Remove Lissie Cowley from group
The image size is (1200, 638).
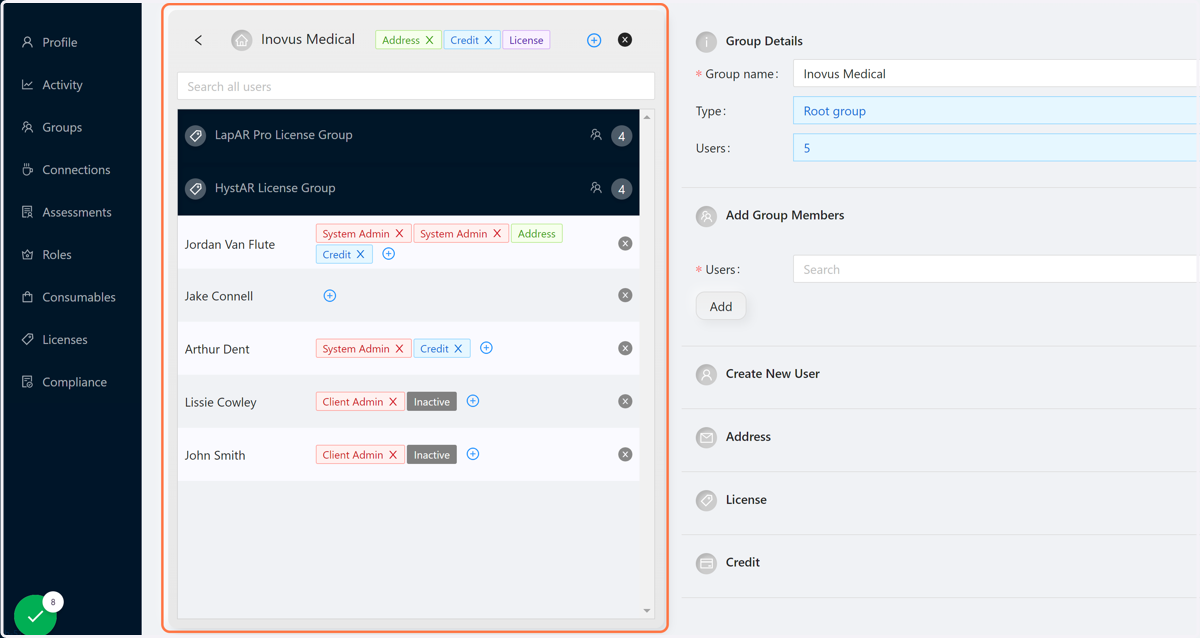point(625,401)
